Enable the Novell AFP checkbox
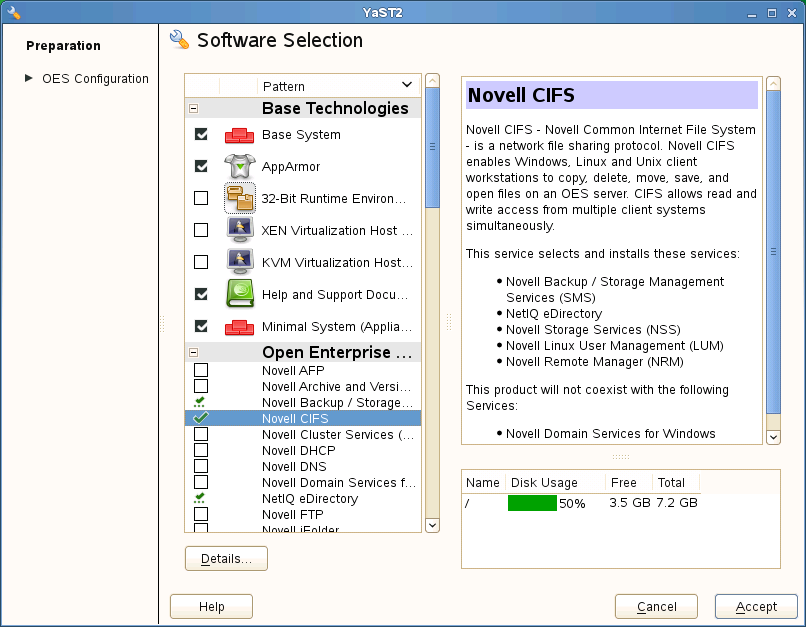The image size is (806, 627). pyautogui.click(x=201, y=371)
